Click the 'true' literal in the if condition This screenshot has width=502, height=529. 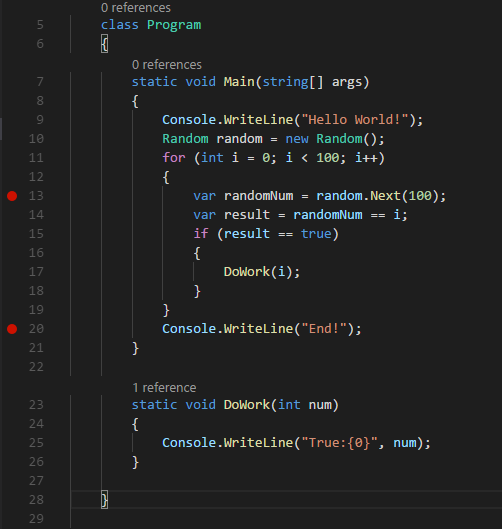click(x=316, y=234)
